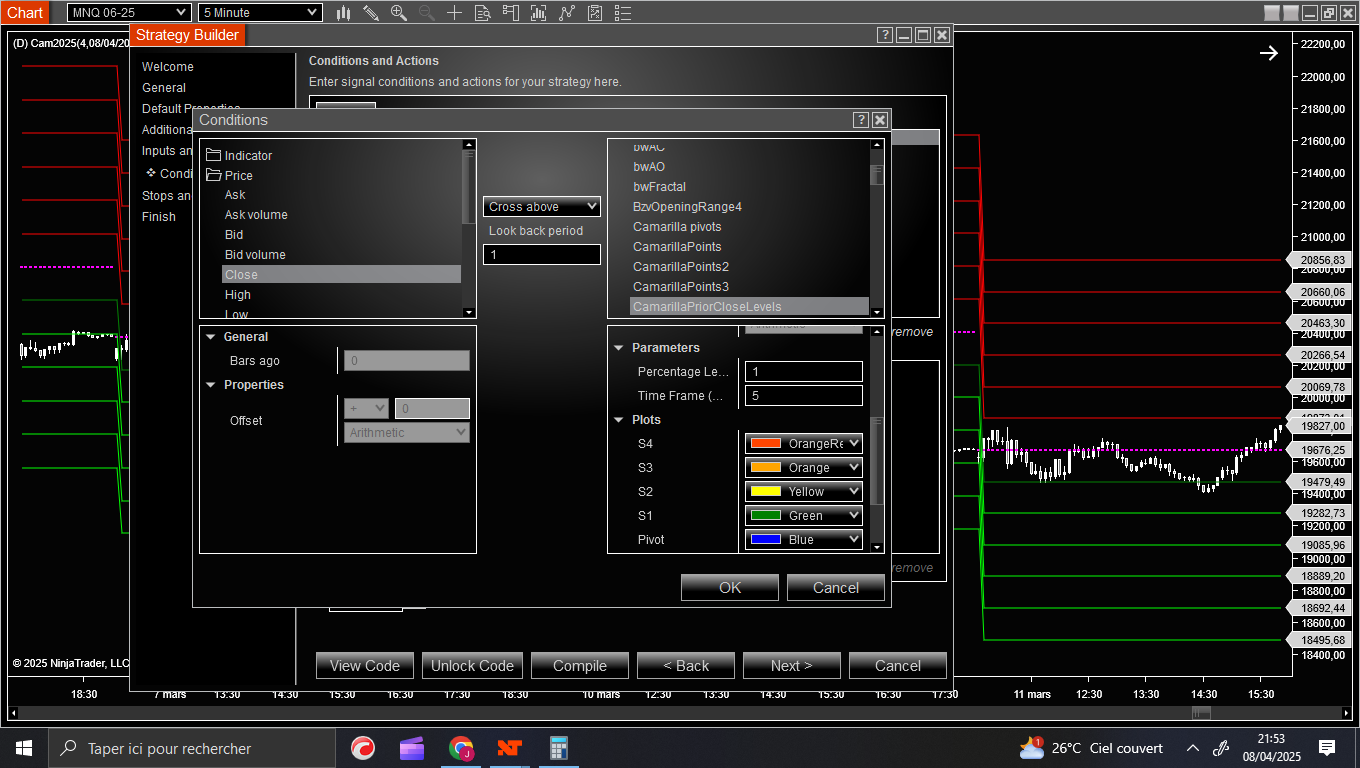1360x768 pixels.
Task: Click the < Back button
Action: pyautogui.click(x=686, y=666)
